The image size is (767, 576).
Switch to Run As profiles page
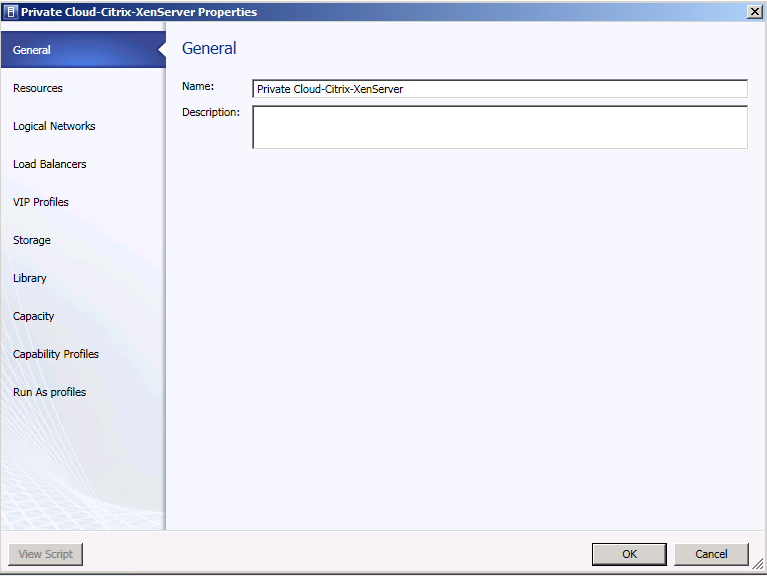coord(49,392)
